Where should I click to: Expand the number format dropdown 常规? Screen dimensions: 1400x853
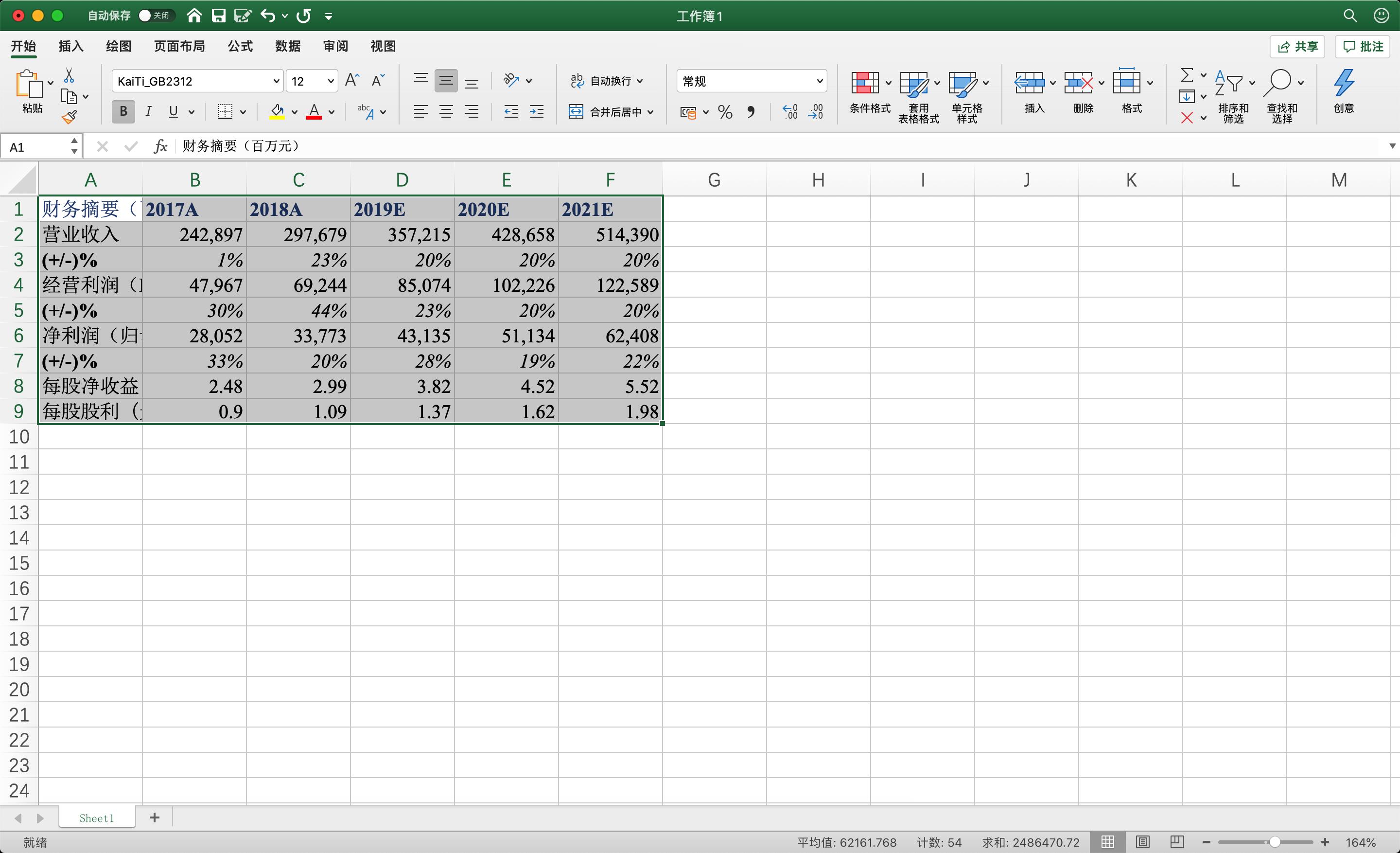tap(819, 81)
